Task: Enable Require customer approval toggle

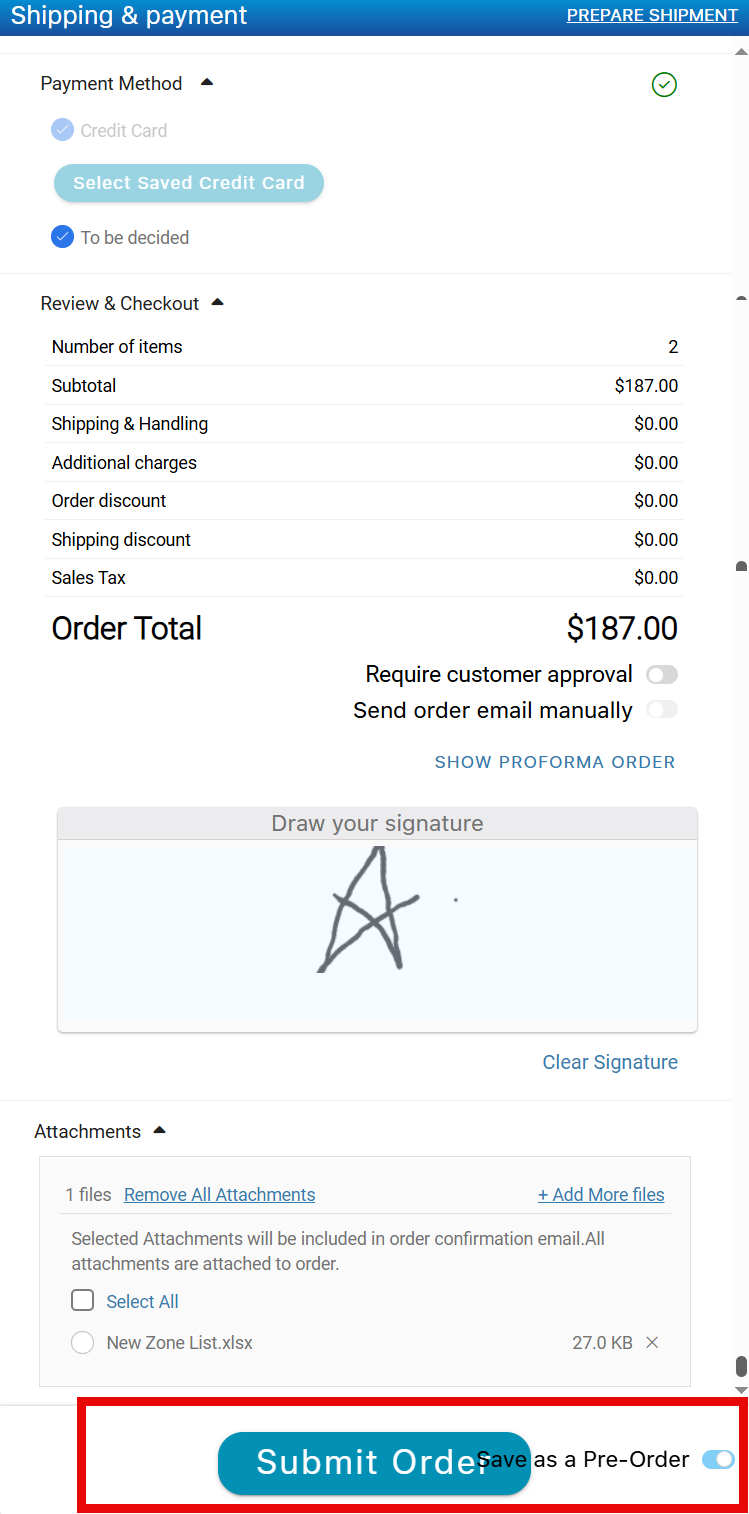Action: tap(662, 675)
